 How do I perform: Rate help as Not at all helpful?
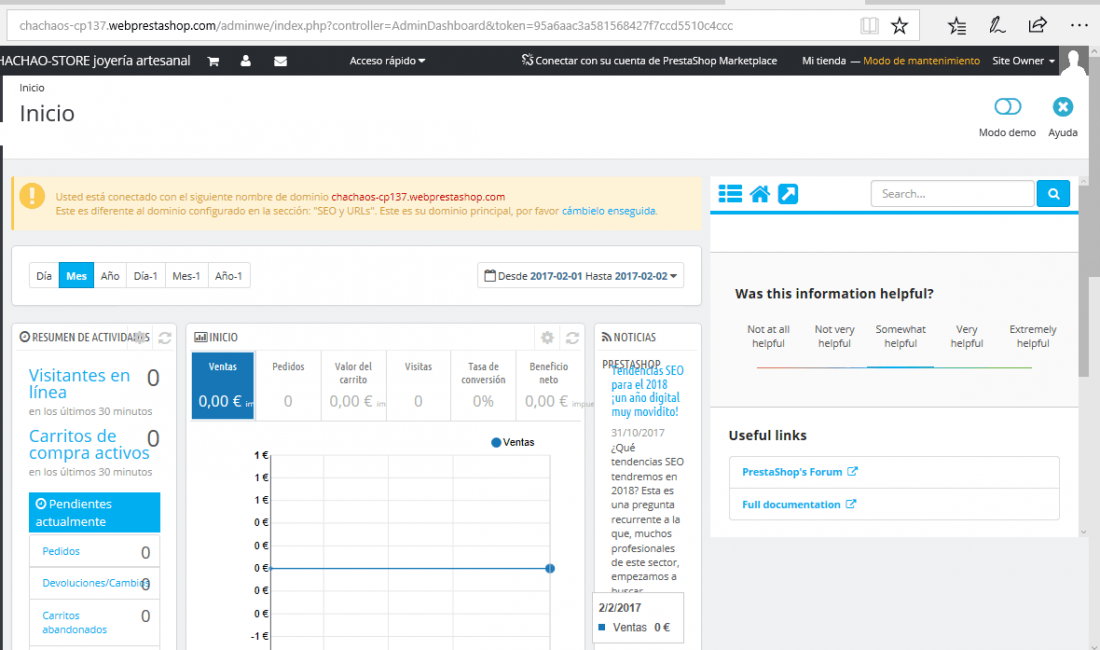pos(768,337)
